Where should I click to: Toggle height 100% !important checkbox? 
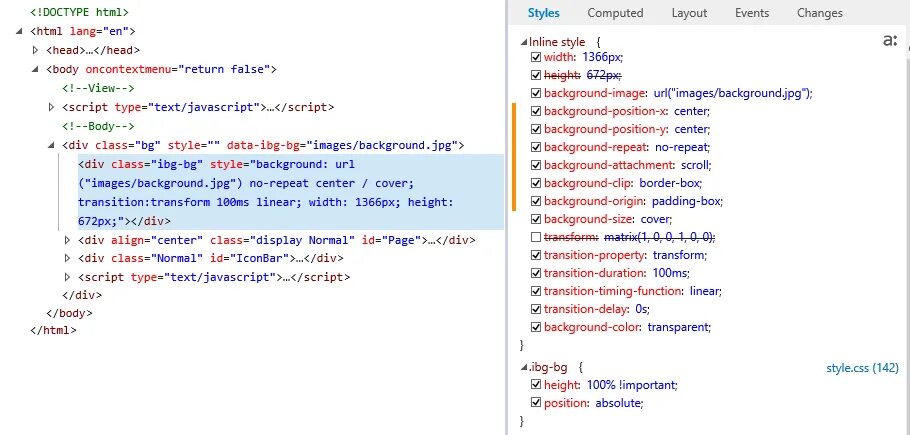[536, 385]
